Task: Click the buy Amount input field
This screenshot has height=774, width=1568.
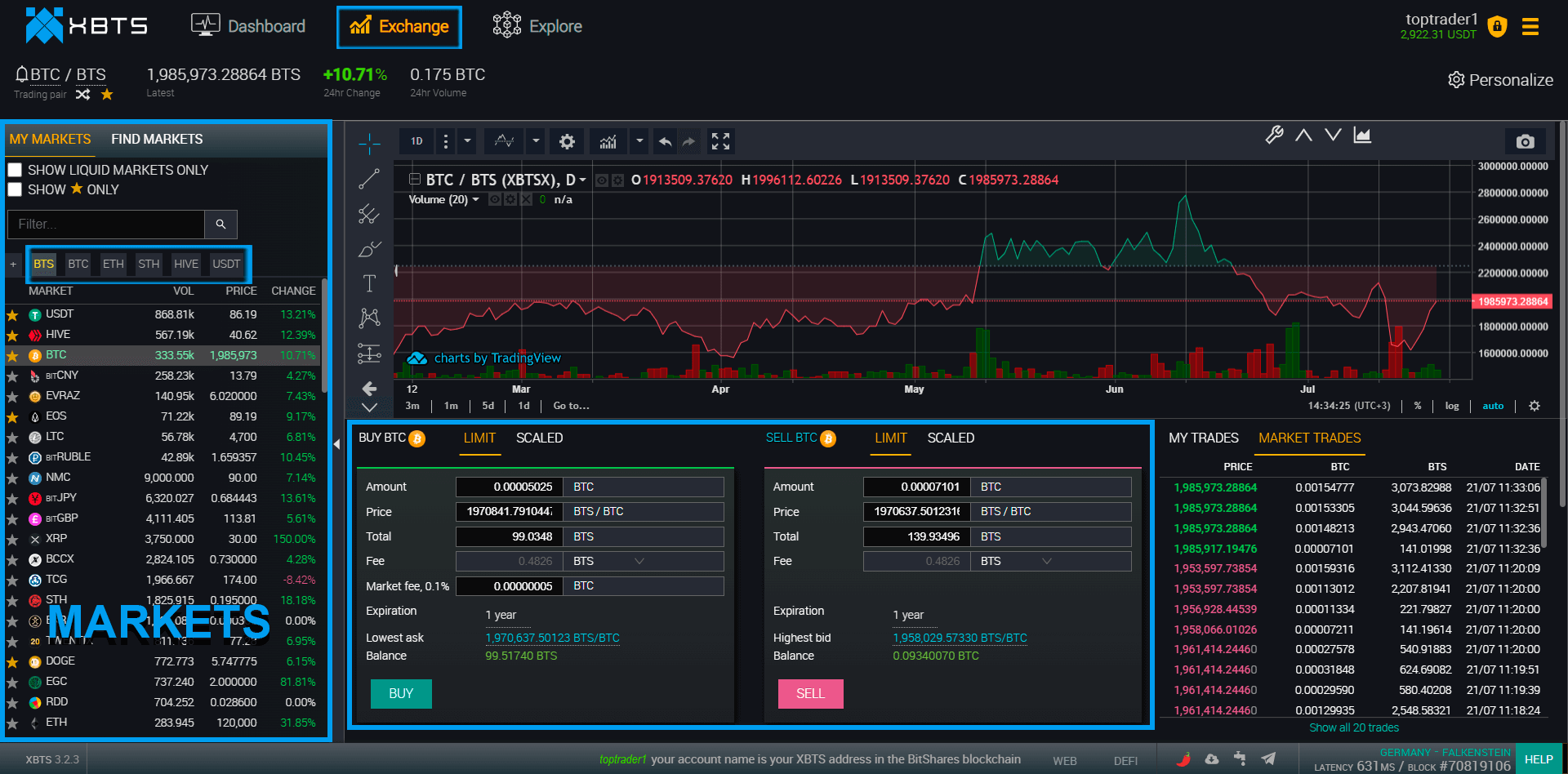Action: [x=509, y=487]
